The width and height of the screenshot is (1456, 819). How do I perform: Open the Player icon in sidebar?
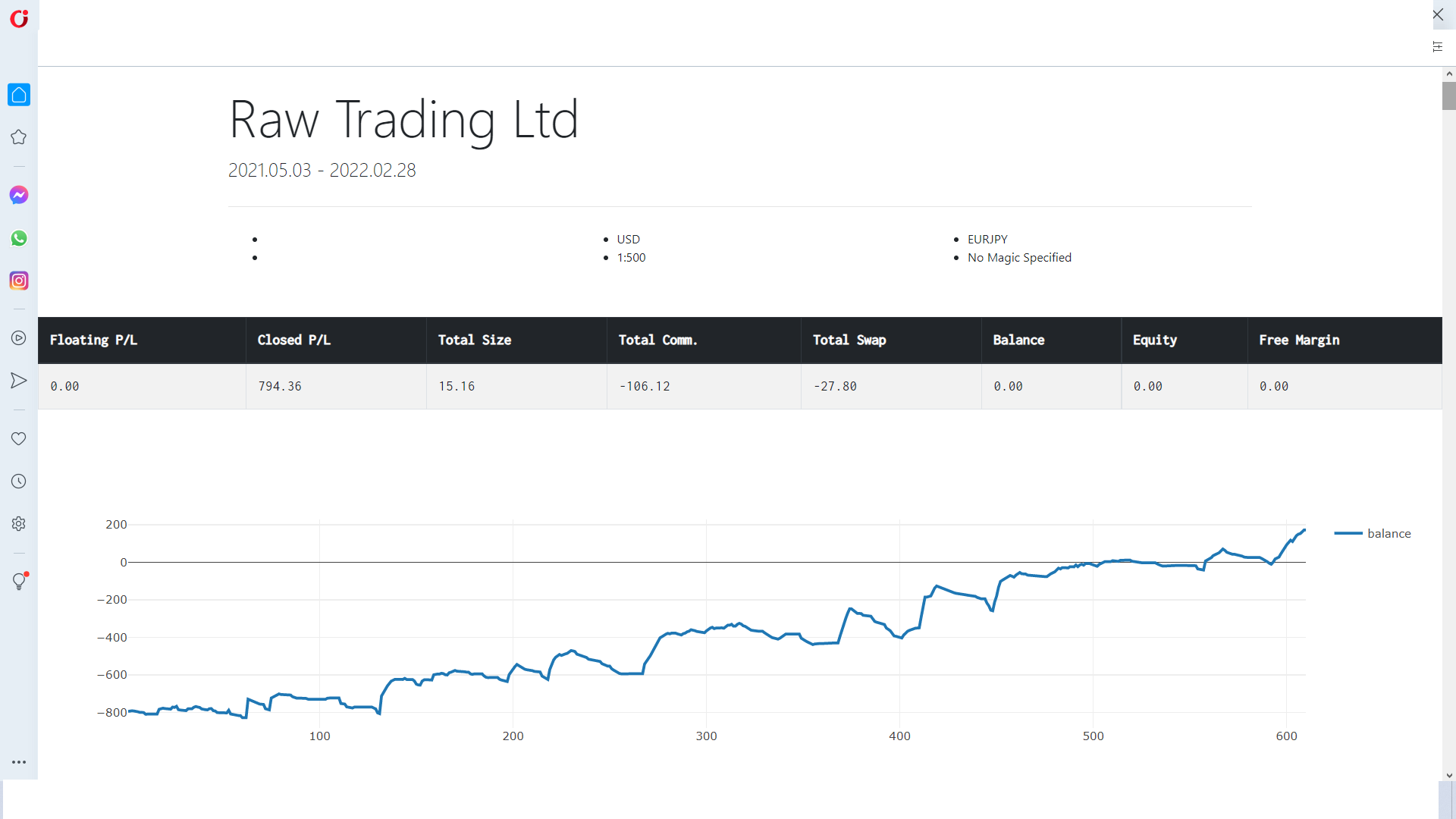tap(19, 338)
